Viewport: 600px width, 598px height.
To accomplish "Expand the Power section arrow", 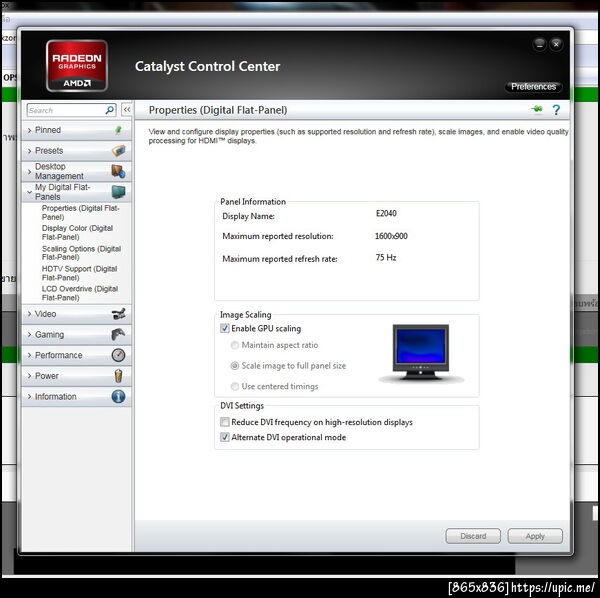I will pos(29,376).
